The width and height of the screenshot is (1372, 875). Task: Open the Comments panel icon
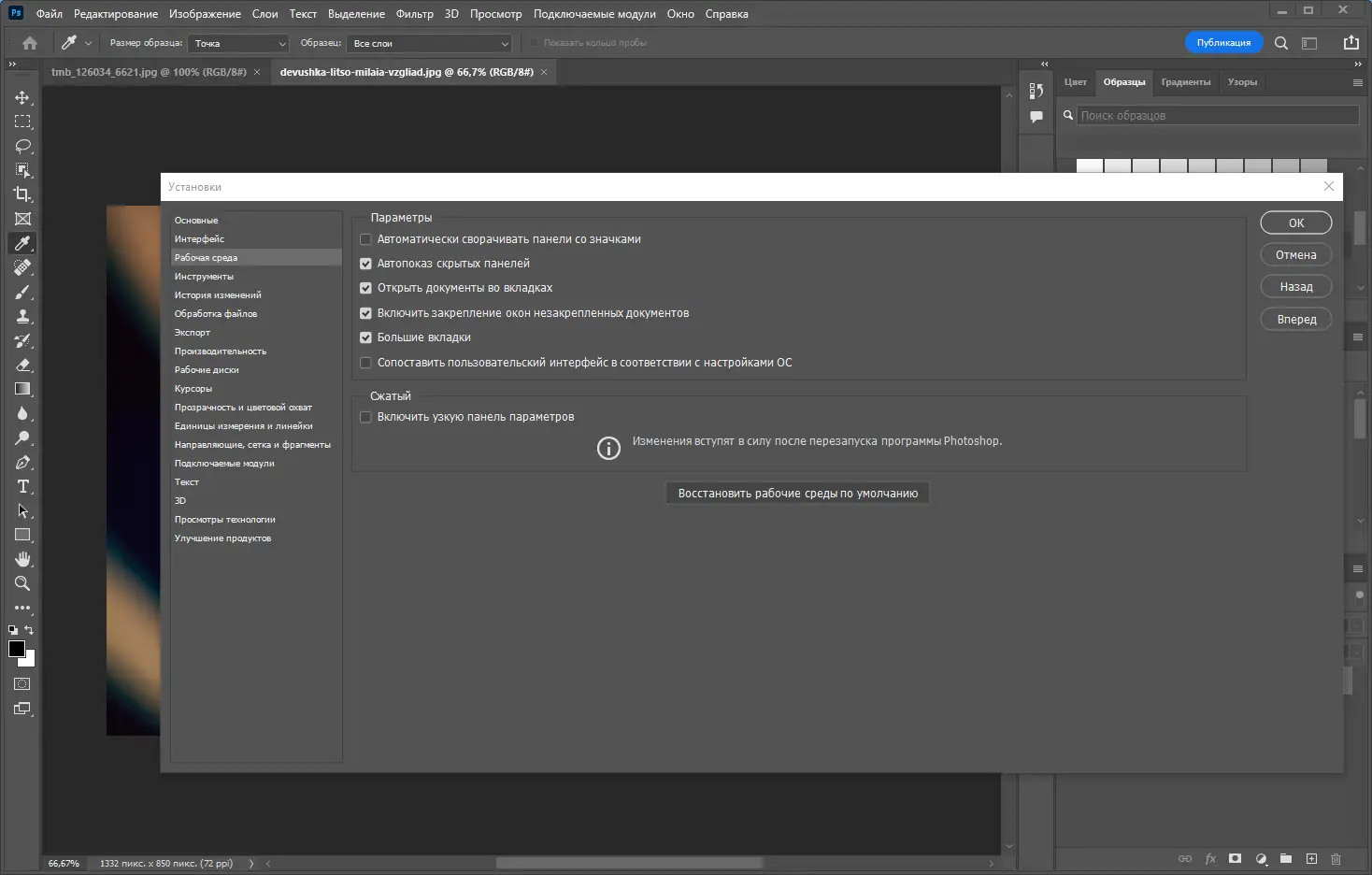(x=1036, y=117)
